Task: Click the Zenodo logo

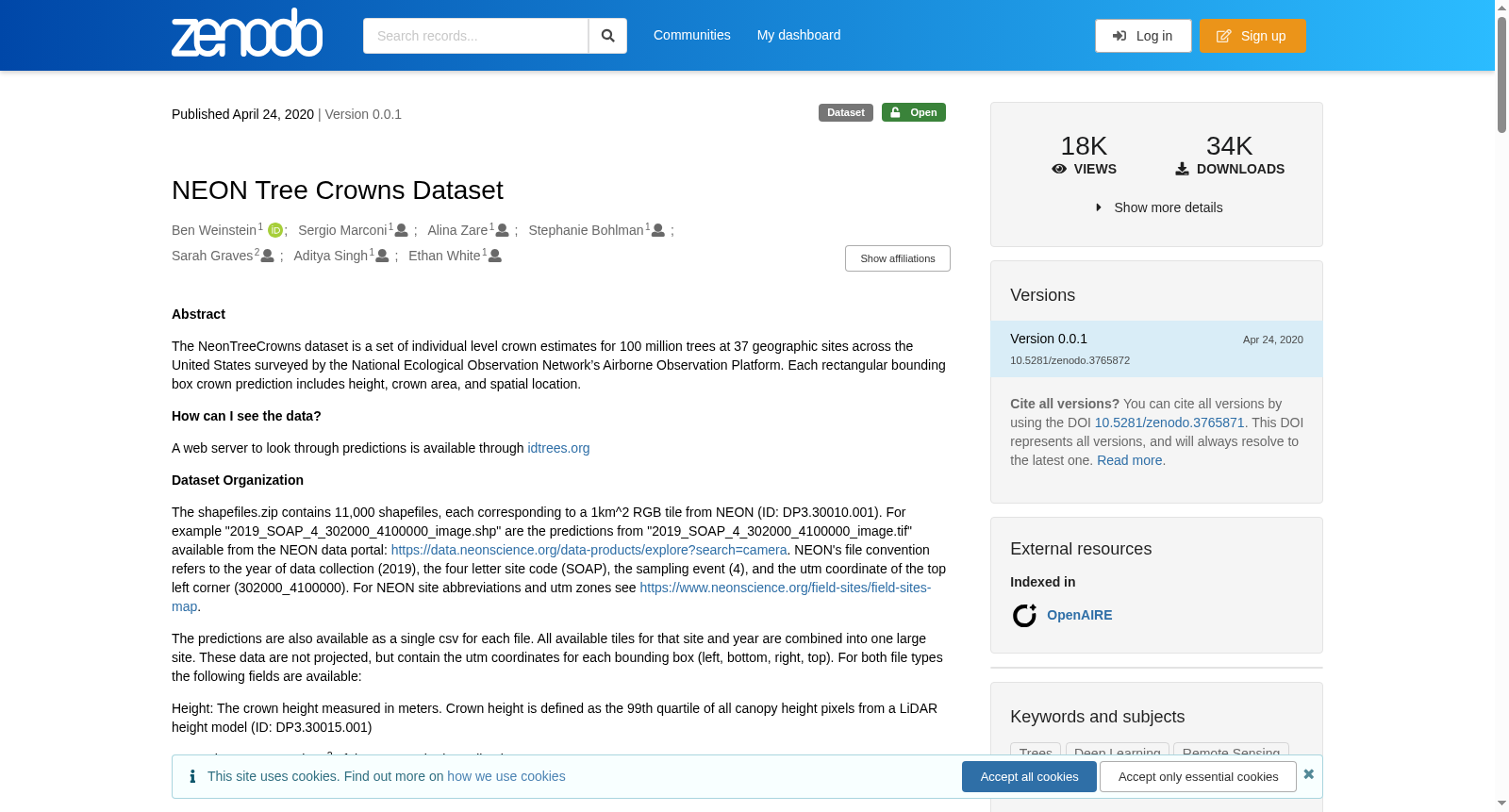Action: [247, 33]
